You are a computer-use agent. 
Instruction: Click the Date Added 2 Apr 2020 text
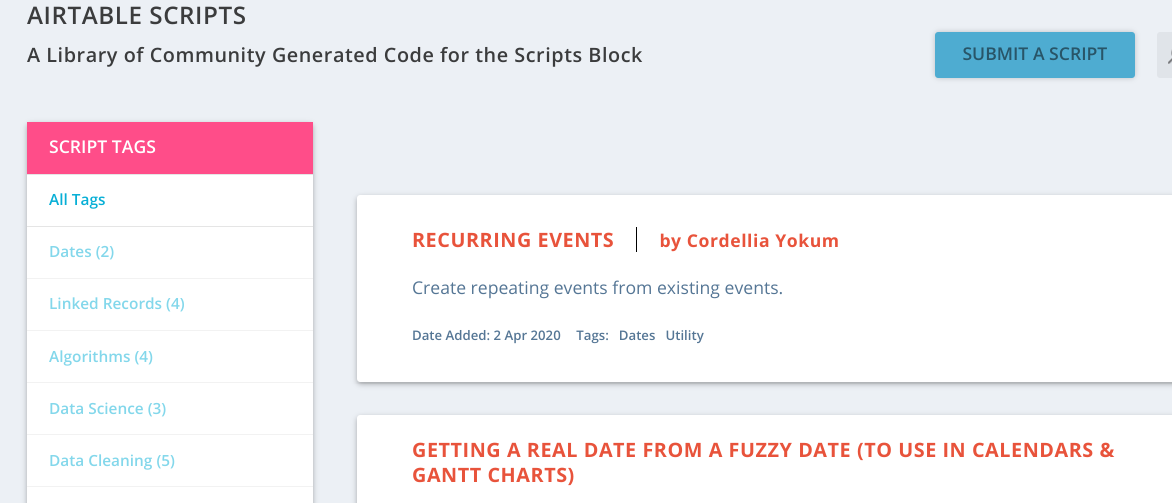pos(486,336)
